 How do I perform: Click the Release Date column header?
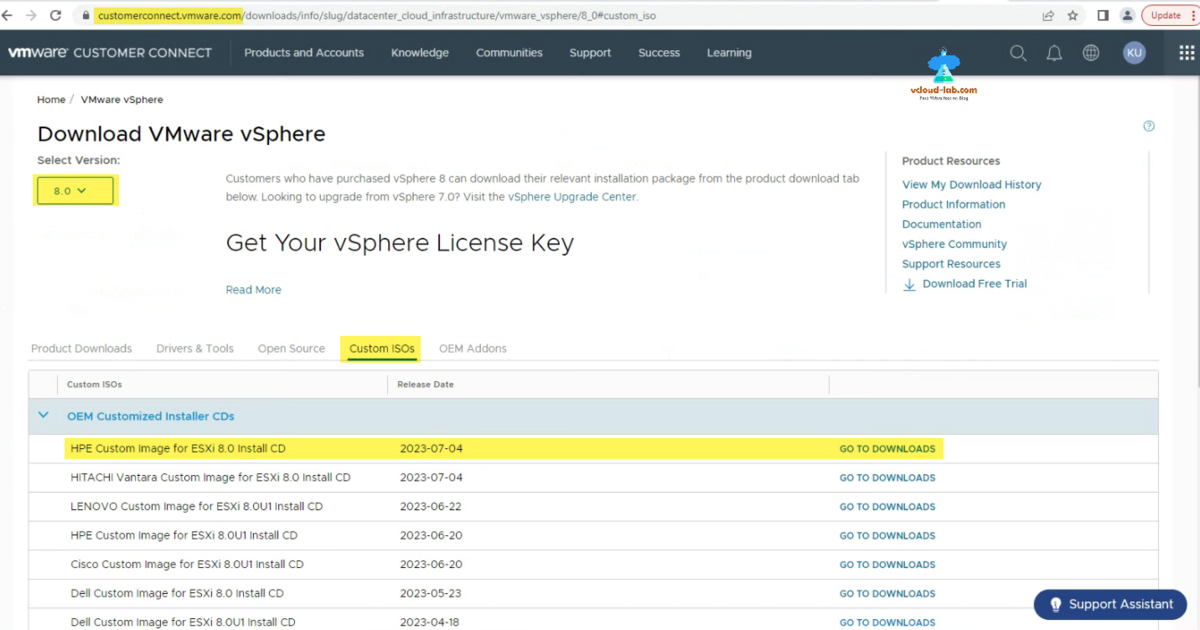pyautogui.click(x=425, y=384)
